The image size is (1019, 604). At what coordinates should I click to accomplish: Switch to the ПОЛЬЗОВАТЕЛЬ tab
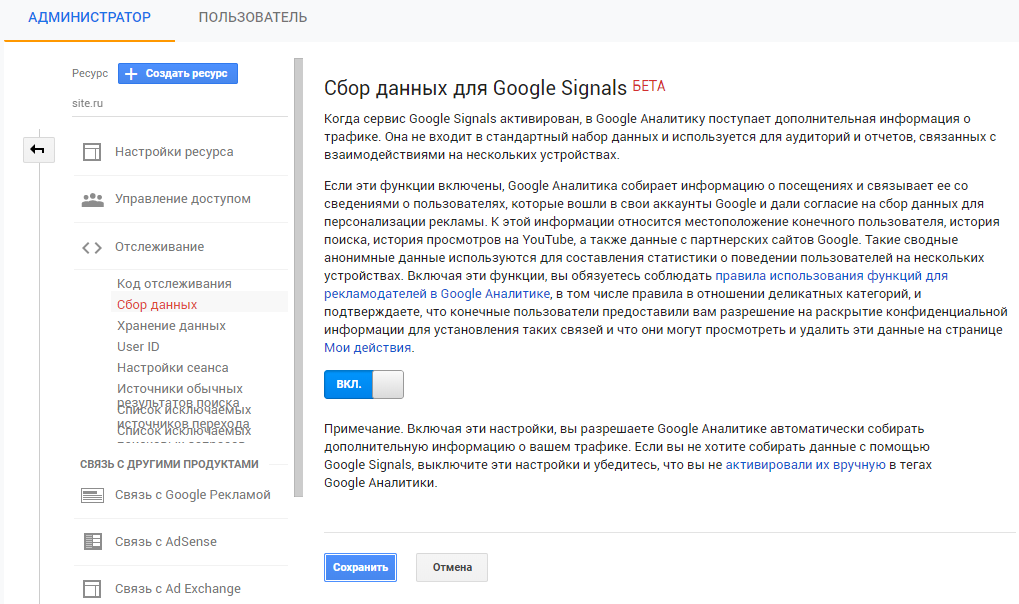tap(253, 18)
